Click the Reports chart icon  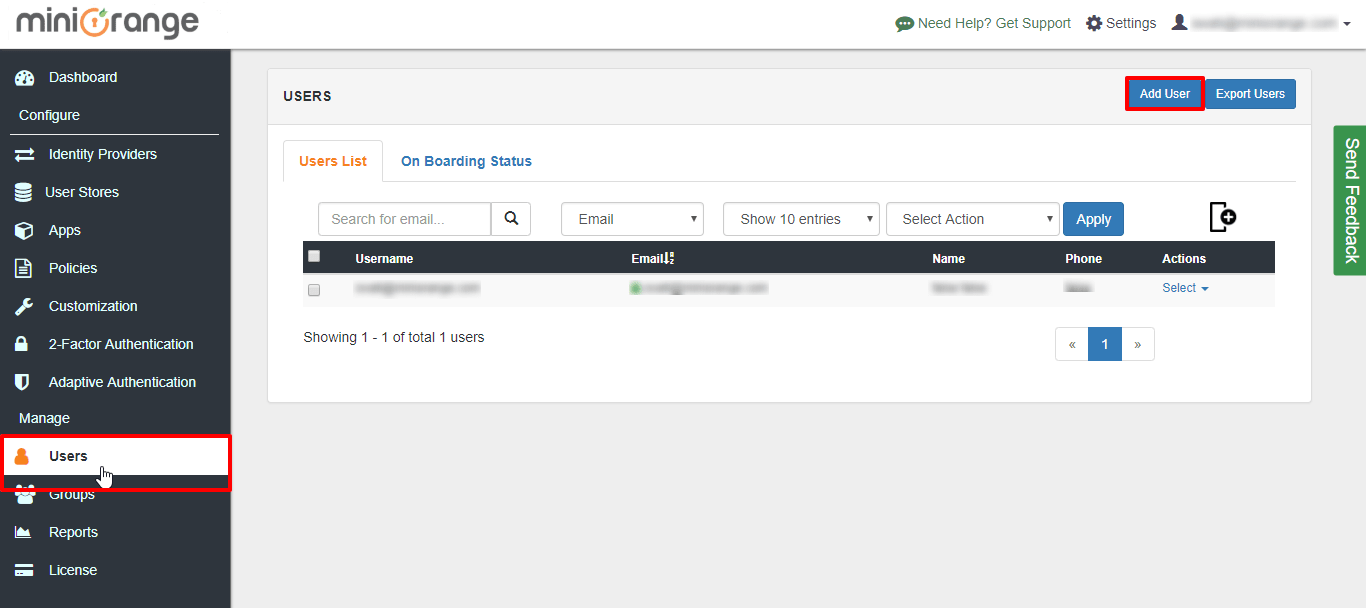click(x=23, y=532)
